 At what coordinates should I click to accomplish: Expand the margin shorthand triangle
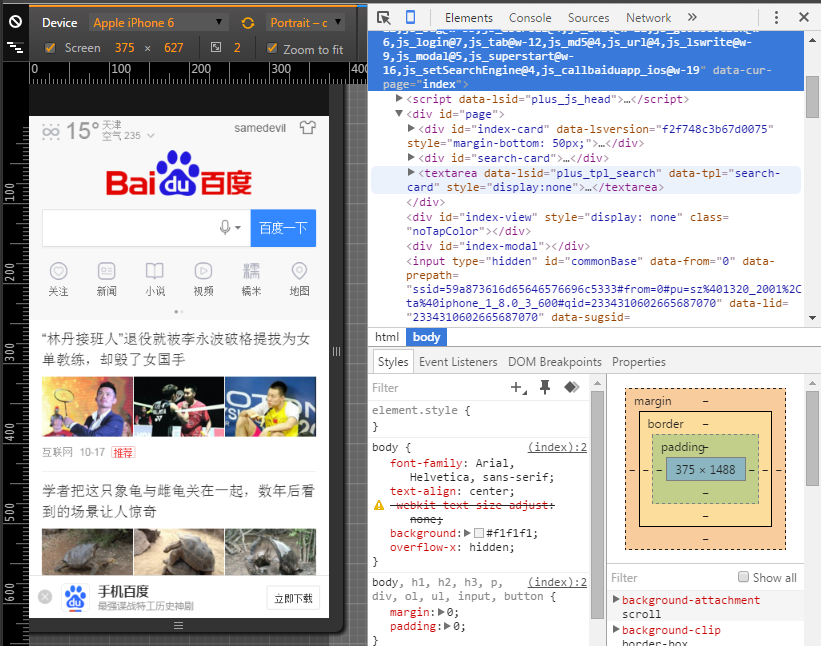pos(441,612)
